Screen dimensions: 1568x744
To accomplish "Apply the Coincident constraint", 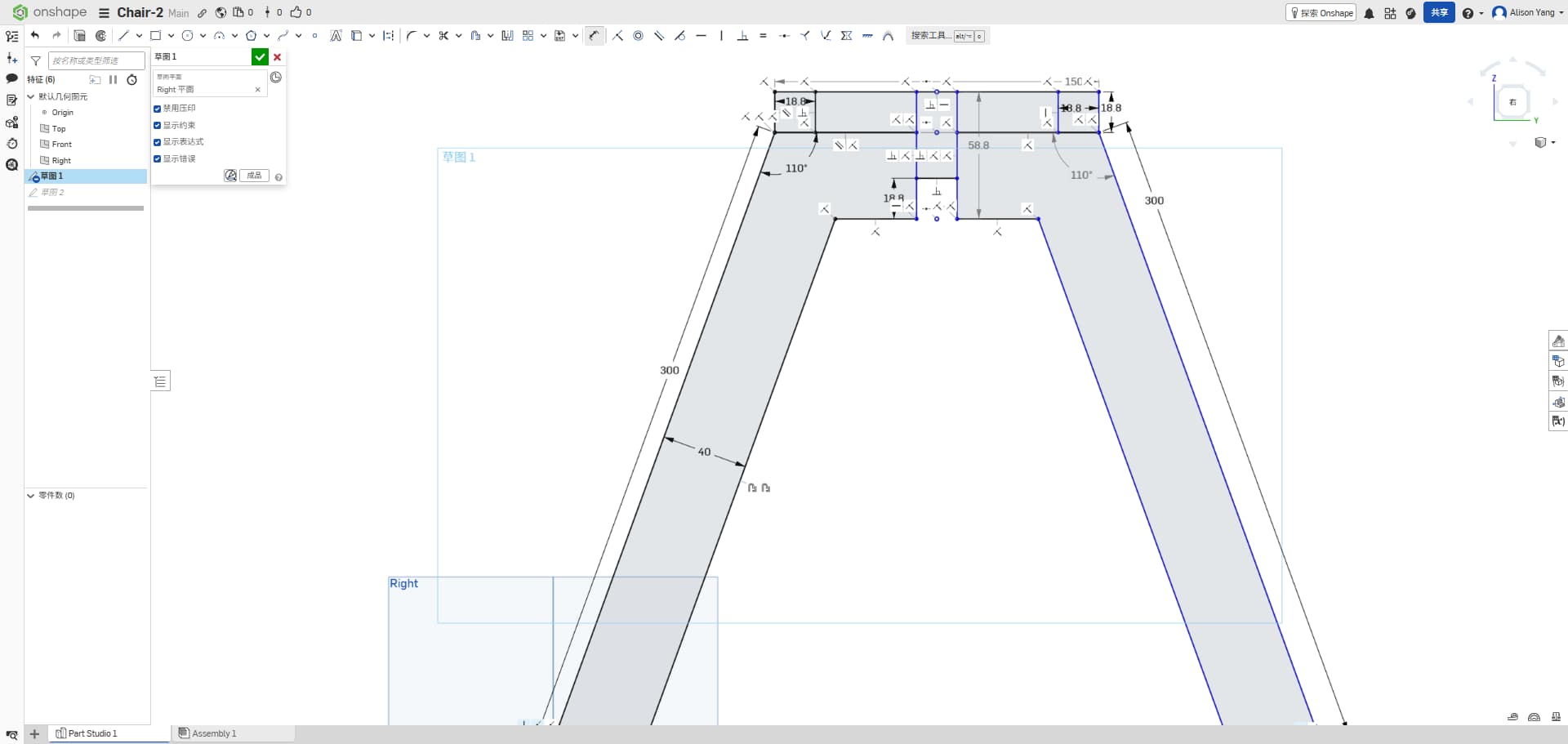I will [x=617, y=35].
